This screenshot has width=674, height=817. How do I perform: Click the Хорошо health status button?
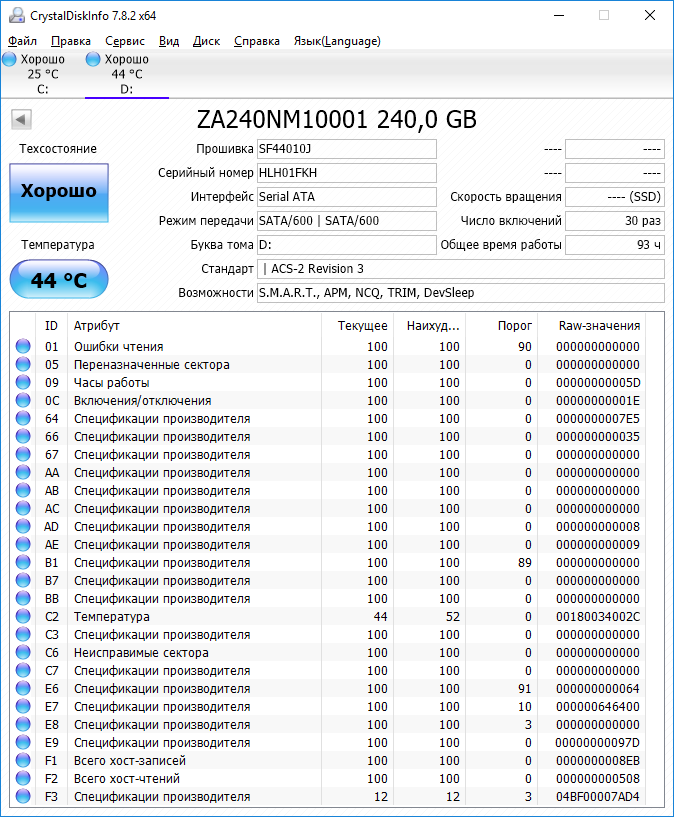59,193
